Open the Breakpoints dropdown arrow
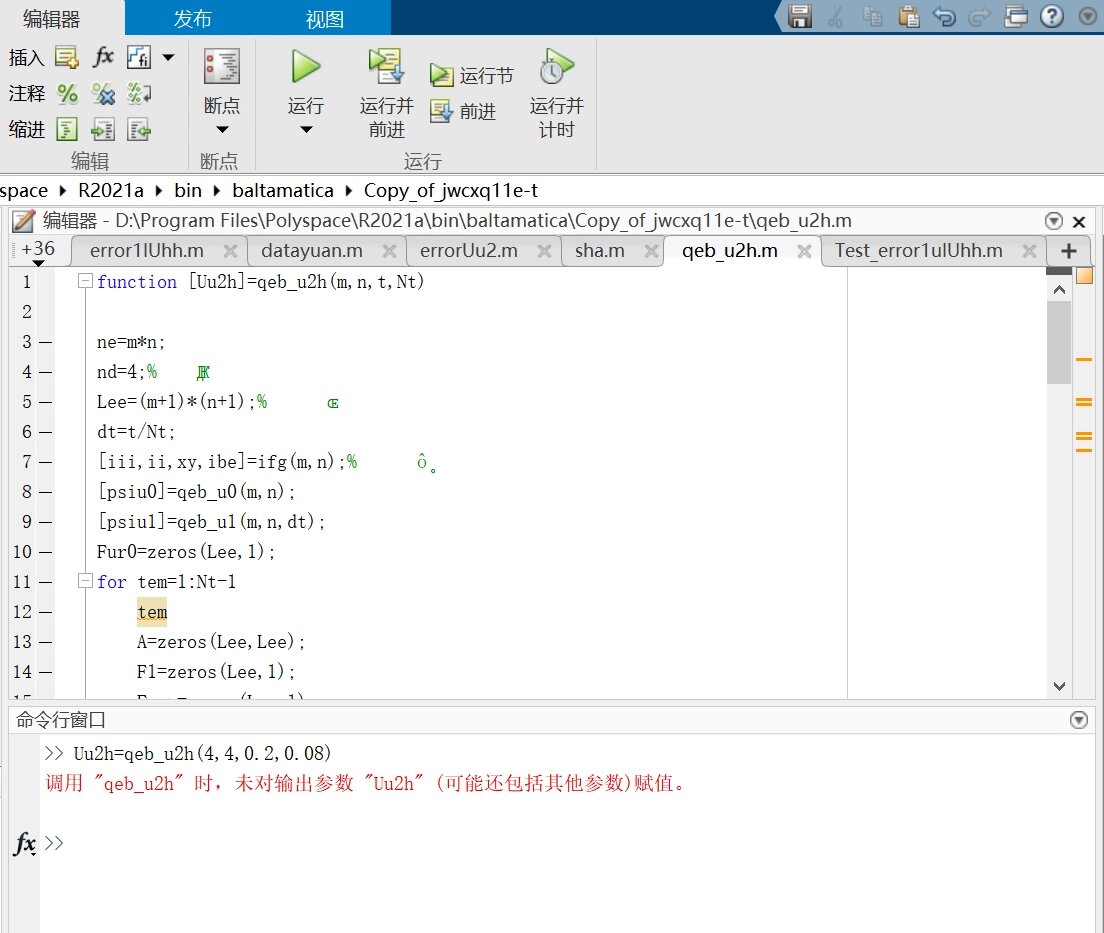Image resolution: width=1104 pixels, height=933 pixels. coord(222,130)
